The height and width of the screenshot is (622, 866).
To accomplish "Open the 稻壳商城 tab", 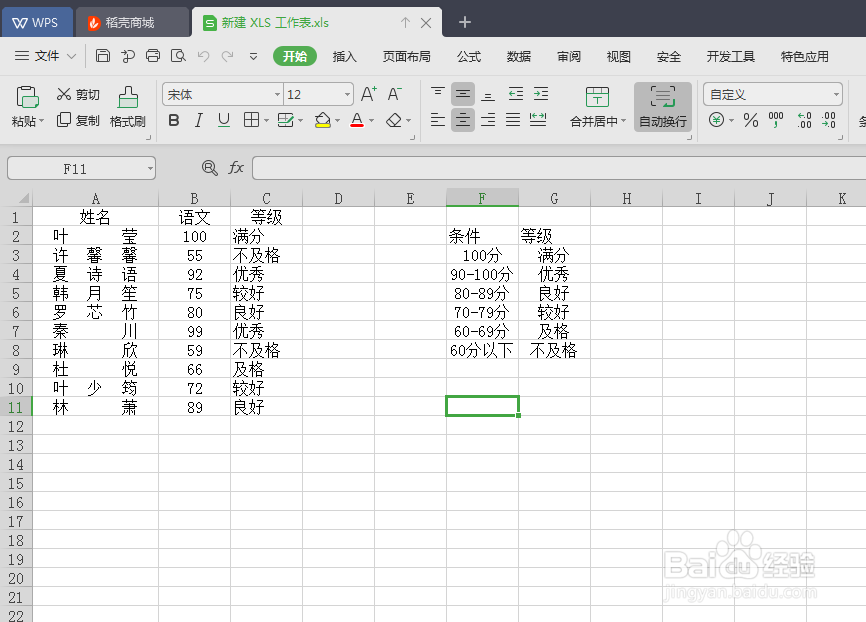I will tap(131, 23).
